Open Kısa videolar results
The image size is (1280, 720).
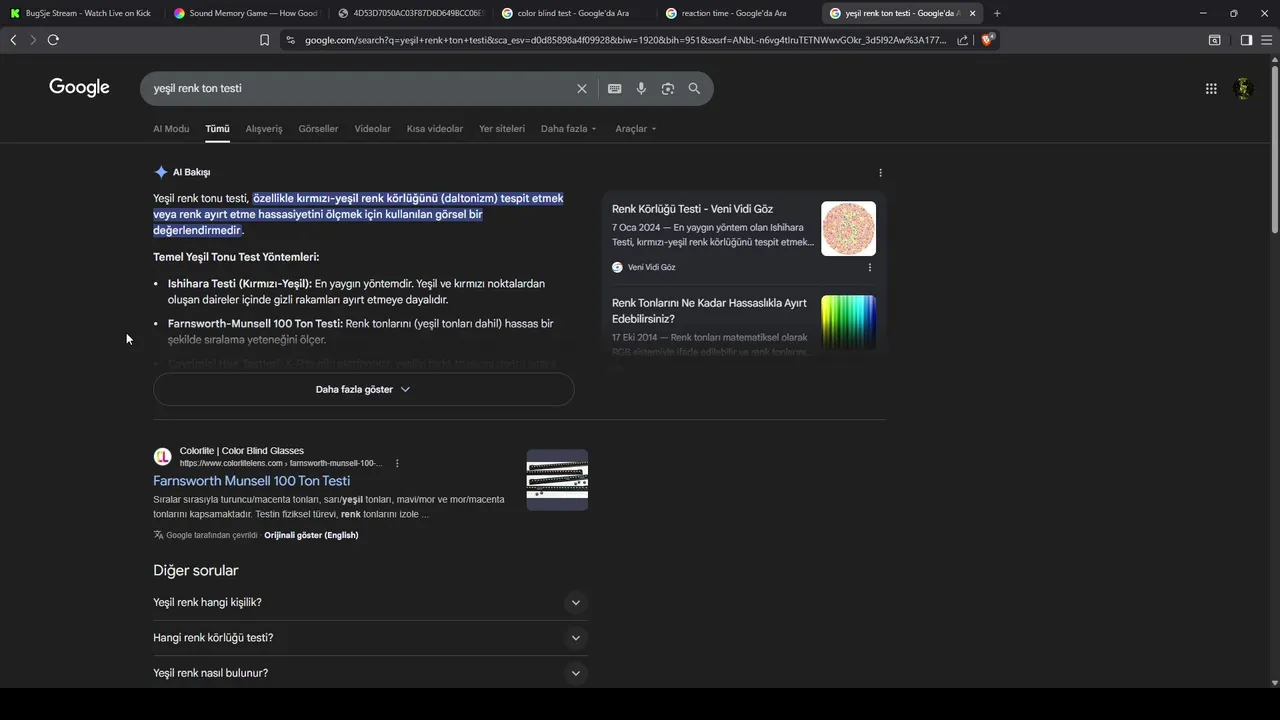click(435, 129)
